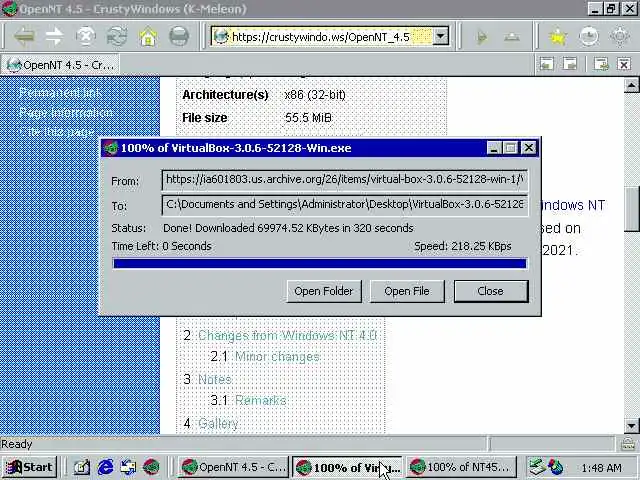Click the From URL field
Image resolution: width=640 pixels, height=480 pixels.
click(x=344, y=180)
